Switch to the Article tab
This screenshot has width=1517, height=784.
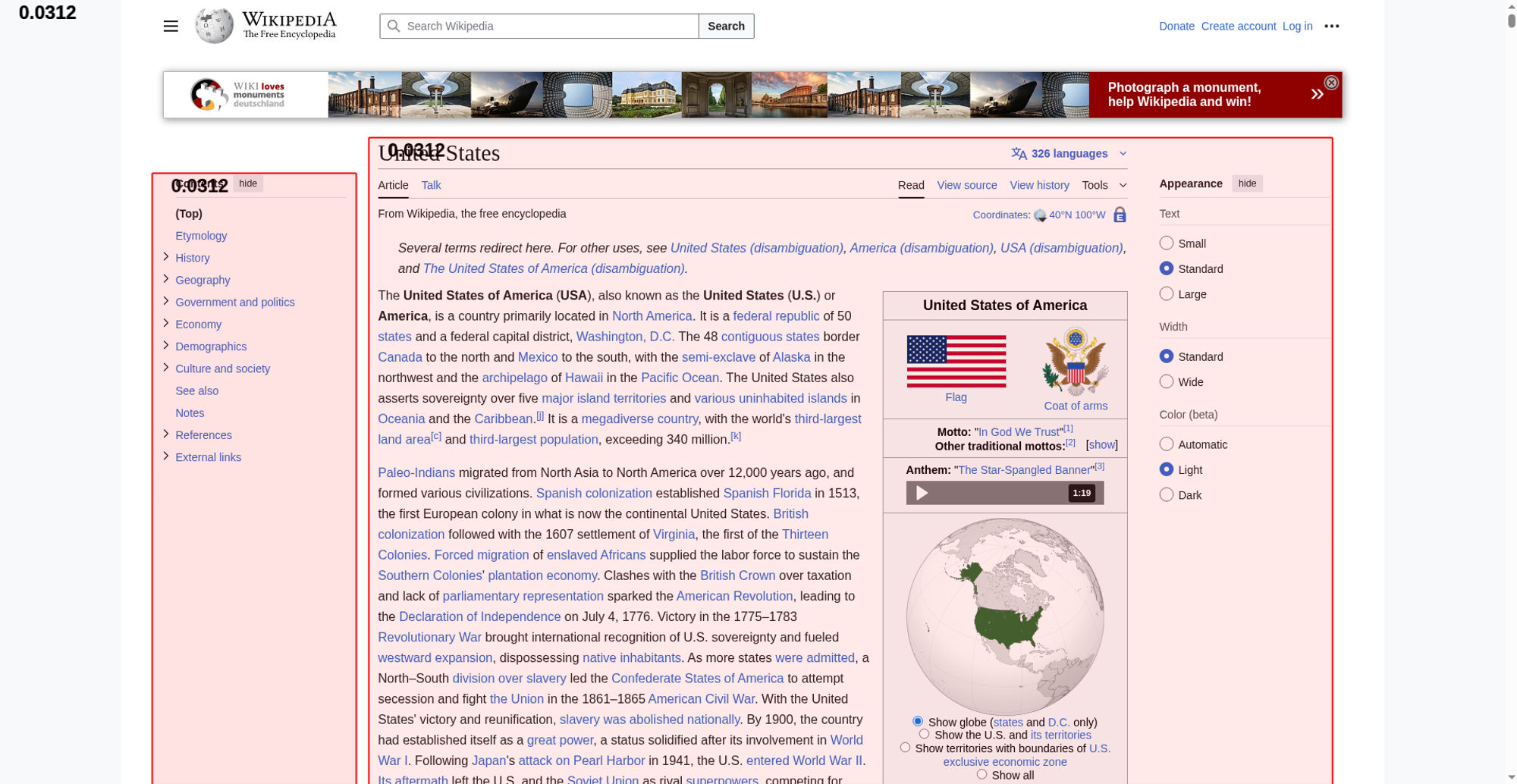coord(393,185)
